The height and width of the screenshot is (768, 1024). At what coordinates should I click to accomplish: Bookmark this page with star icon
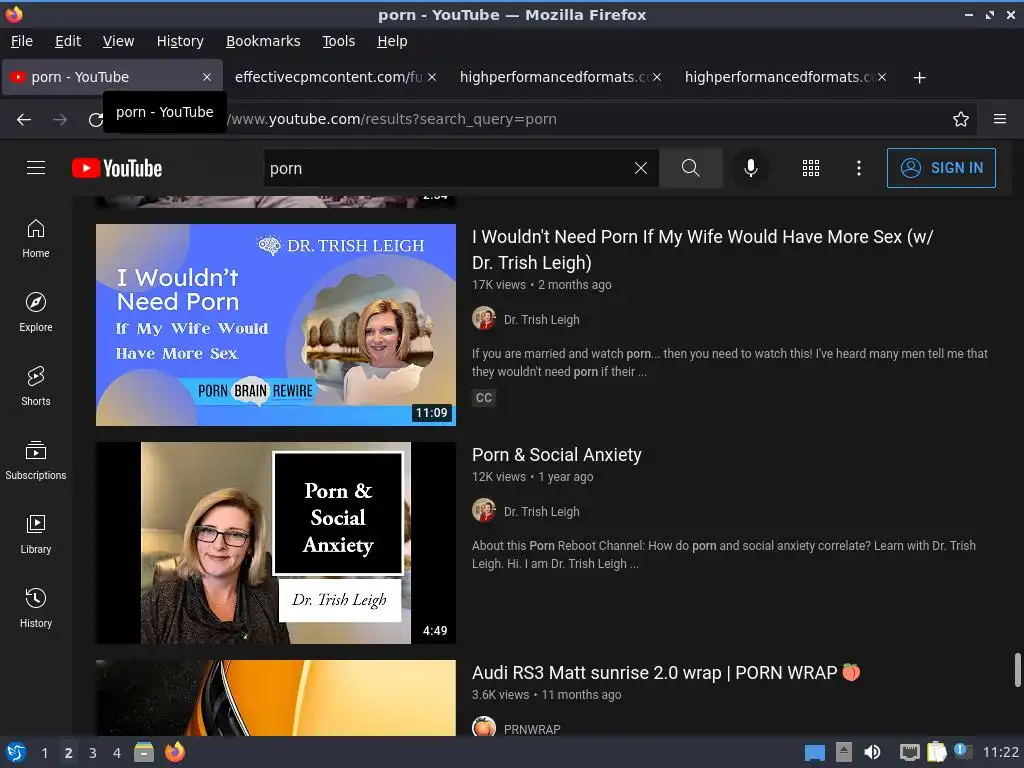click(x=961, y=119)
